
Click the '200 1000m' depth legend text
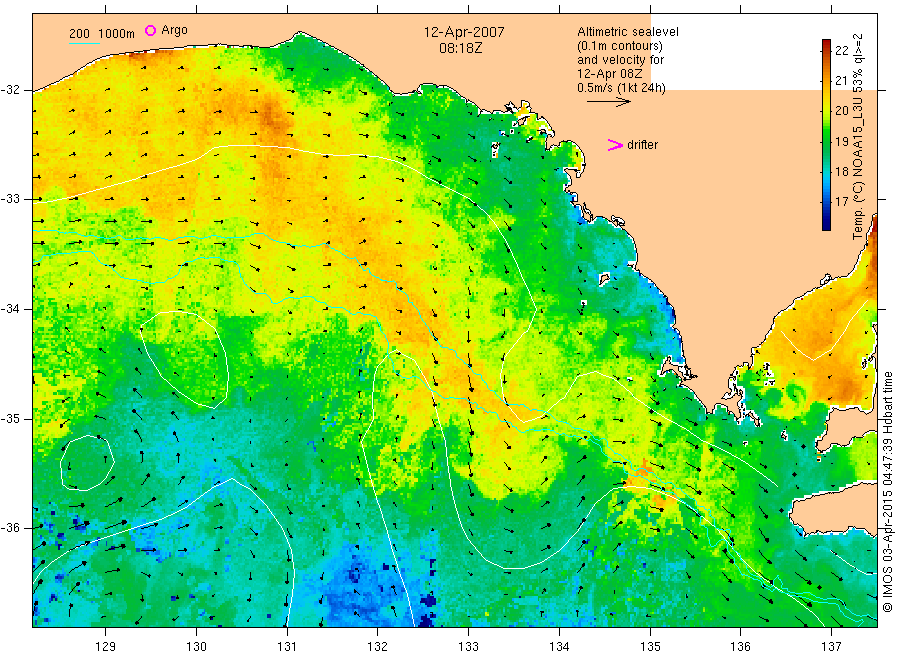(102, 34)
